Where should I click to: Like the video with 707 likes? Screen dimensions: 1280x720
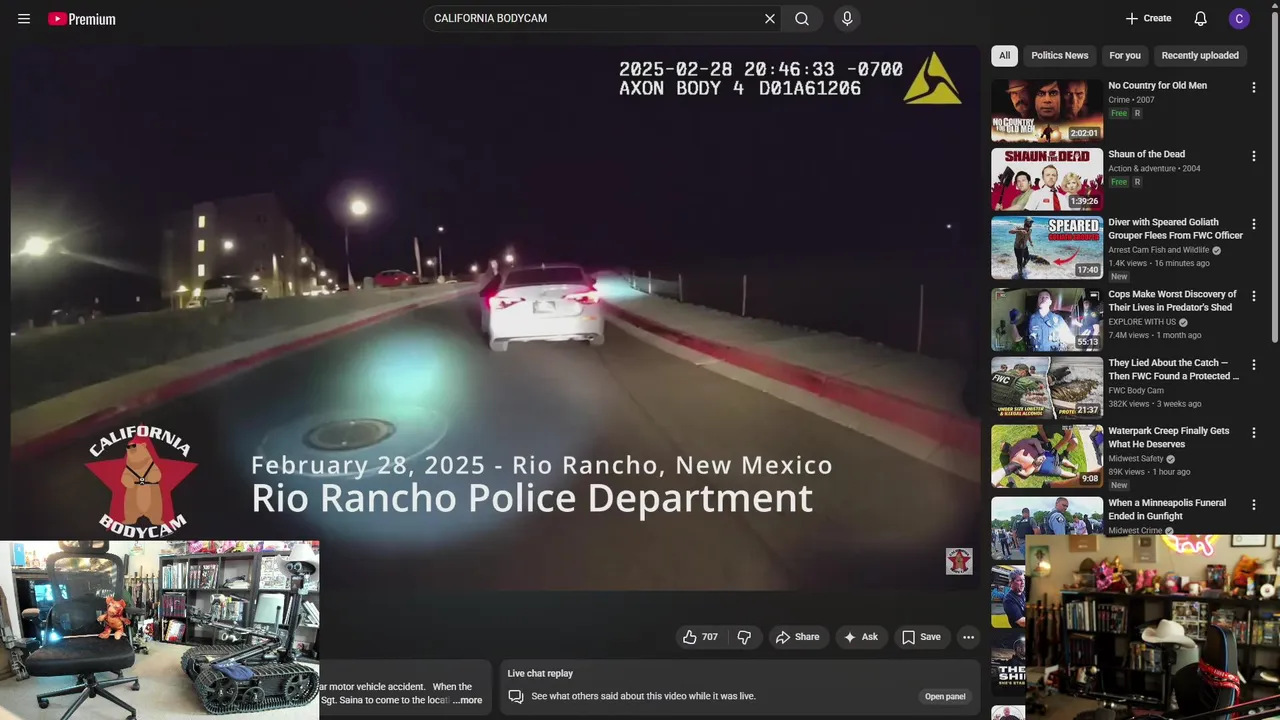[x=700, y=637]
